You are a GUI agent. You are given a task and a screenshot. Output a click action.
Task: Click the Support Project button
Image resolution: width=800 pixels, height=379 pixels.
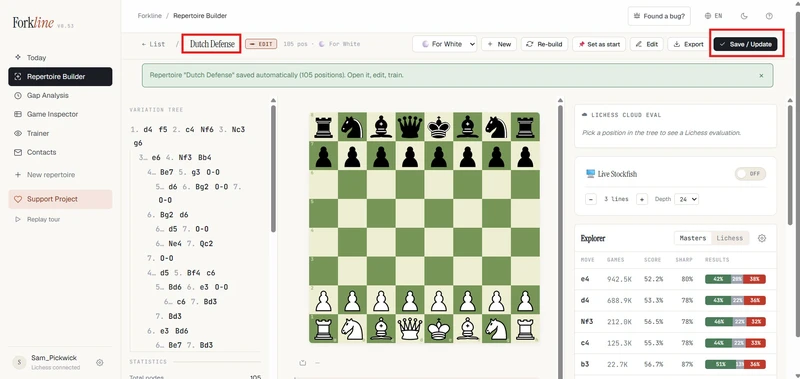60,199
